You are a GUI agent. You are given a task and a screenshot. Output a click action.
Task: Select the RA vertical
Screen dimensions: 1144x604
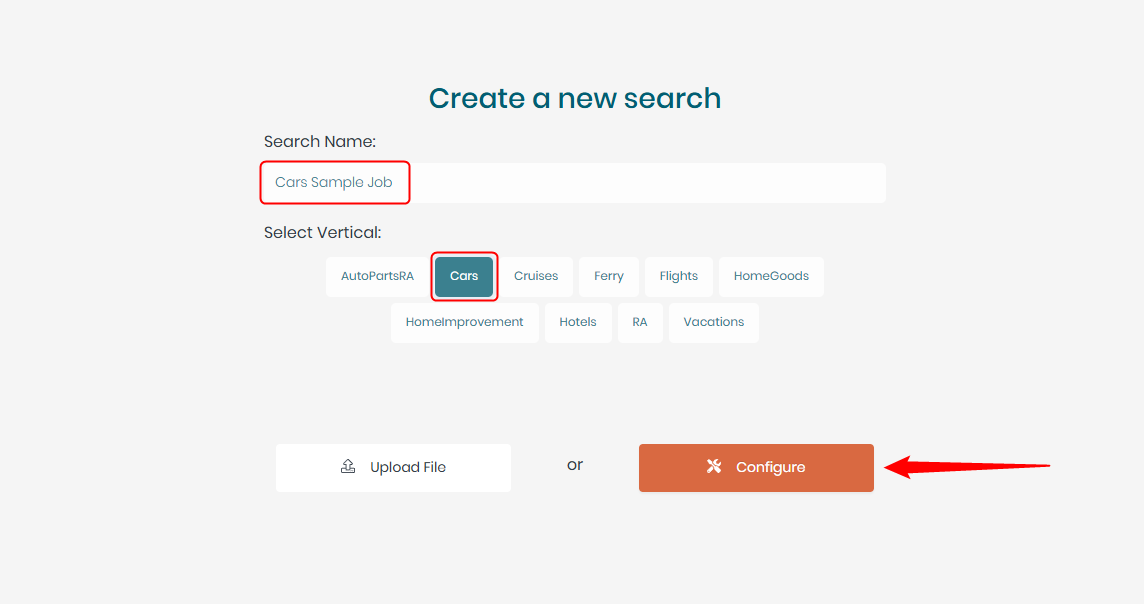640,322
